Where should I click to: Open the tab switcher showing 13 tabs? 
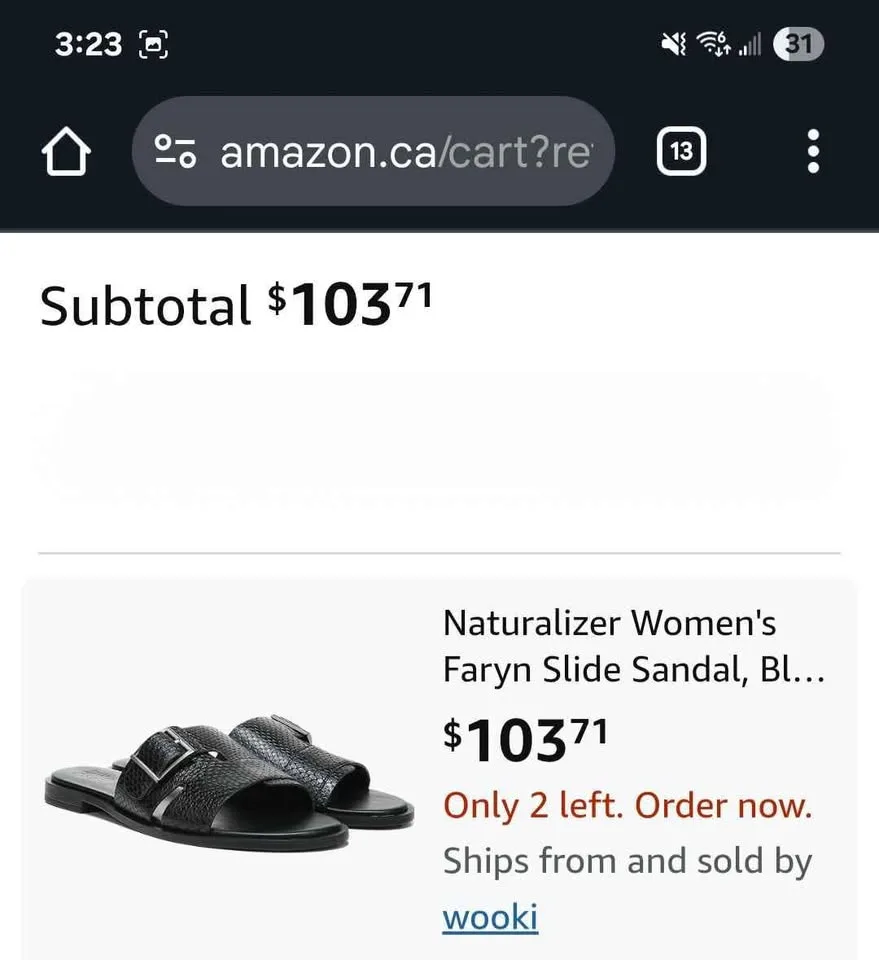click(x=681, y=151)
